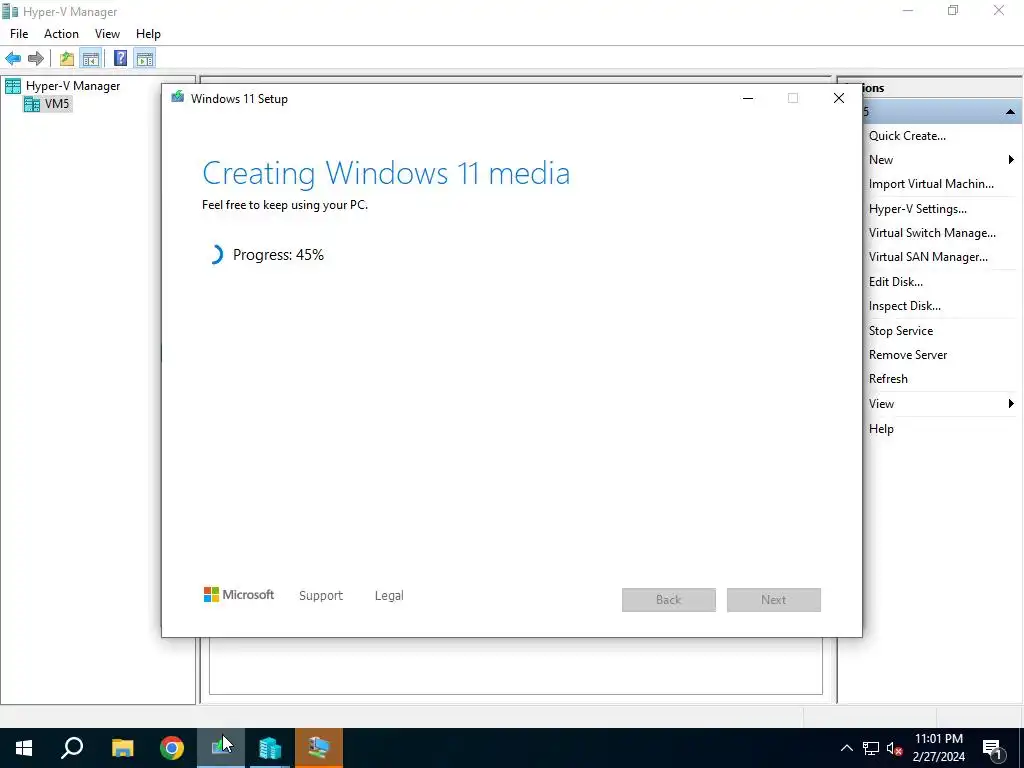Click the Progress spinner indicator
The image size is (1024, 768).
click(x=216, y=255)
